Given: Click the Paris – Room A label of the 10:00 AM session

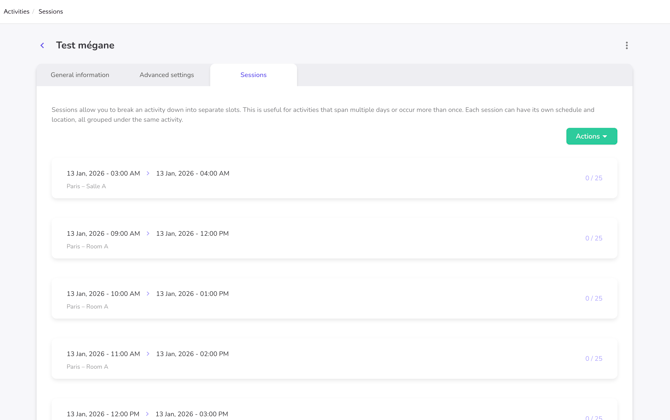Looking at the screenshot, I should coord(87,307).
